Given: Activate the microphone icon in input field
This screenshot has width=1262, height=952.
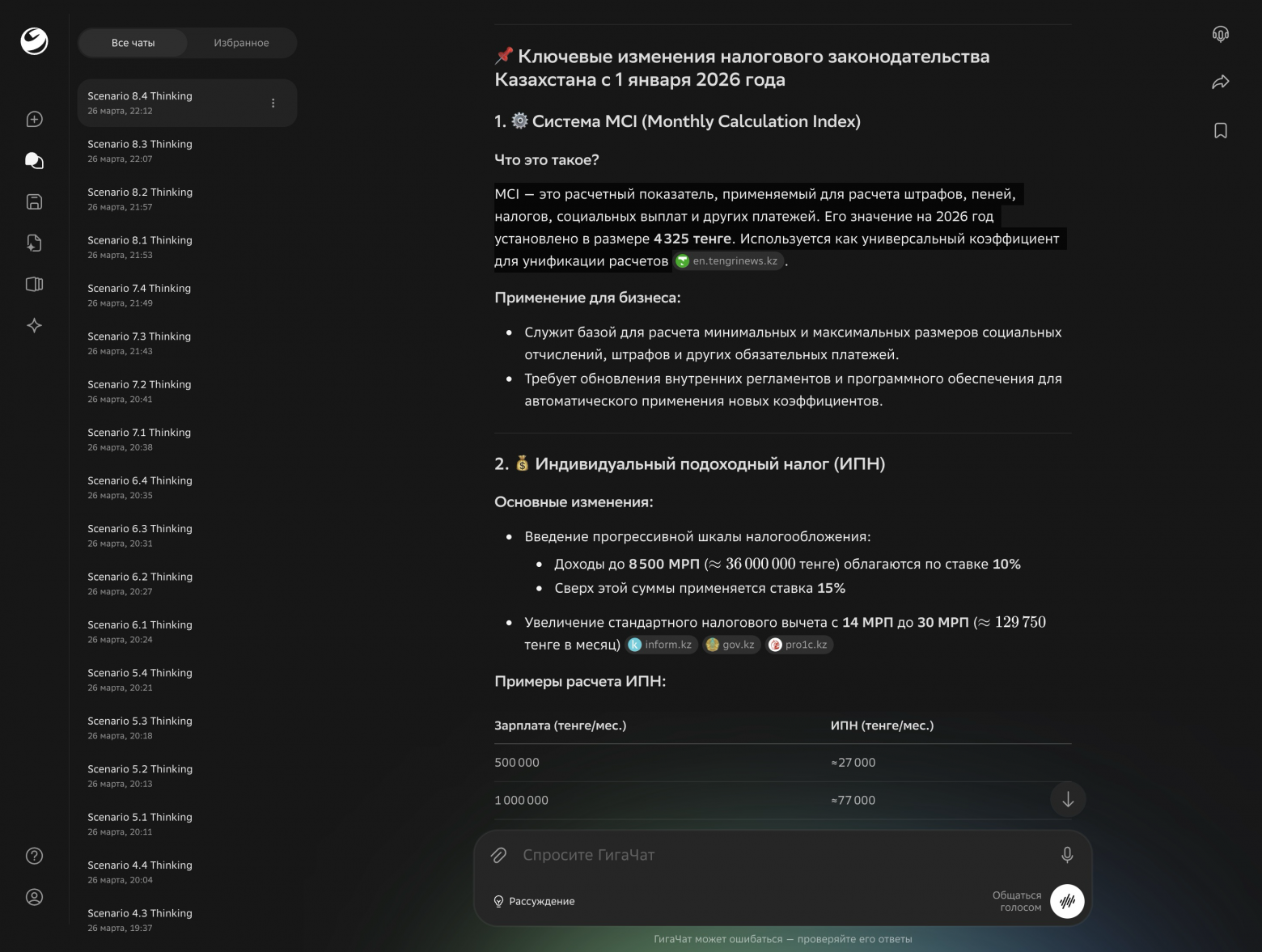Looking at the screenshot, I should pos(1068,854).
